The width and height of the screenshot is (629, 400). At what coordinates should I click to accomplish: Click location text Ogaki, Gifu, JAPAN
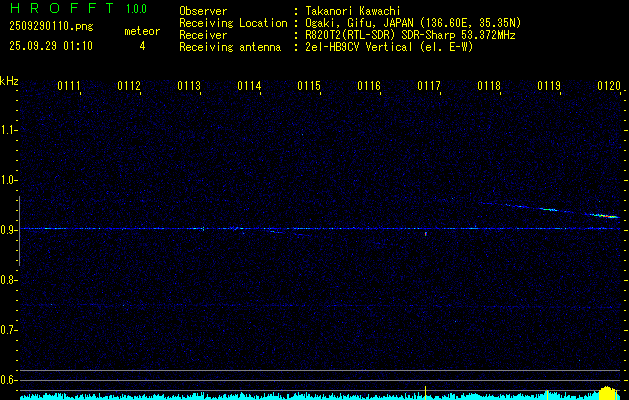[357, 23]
